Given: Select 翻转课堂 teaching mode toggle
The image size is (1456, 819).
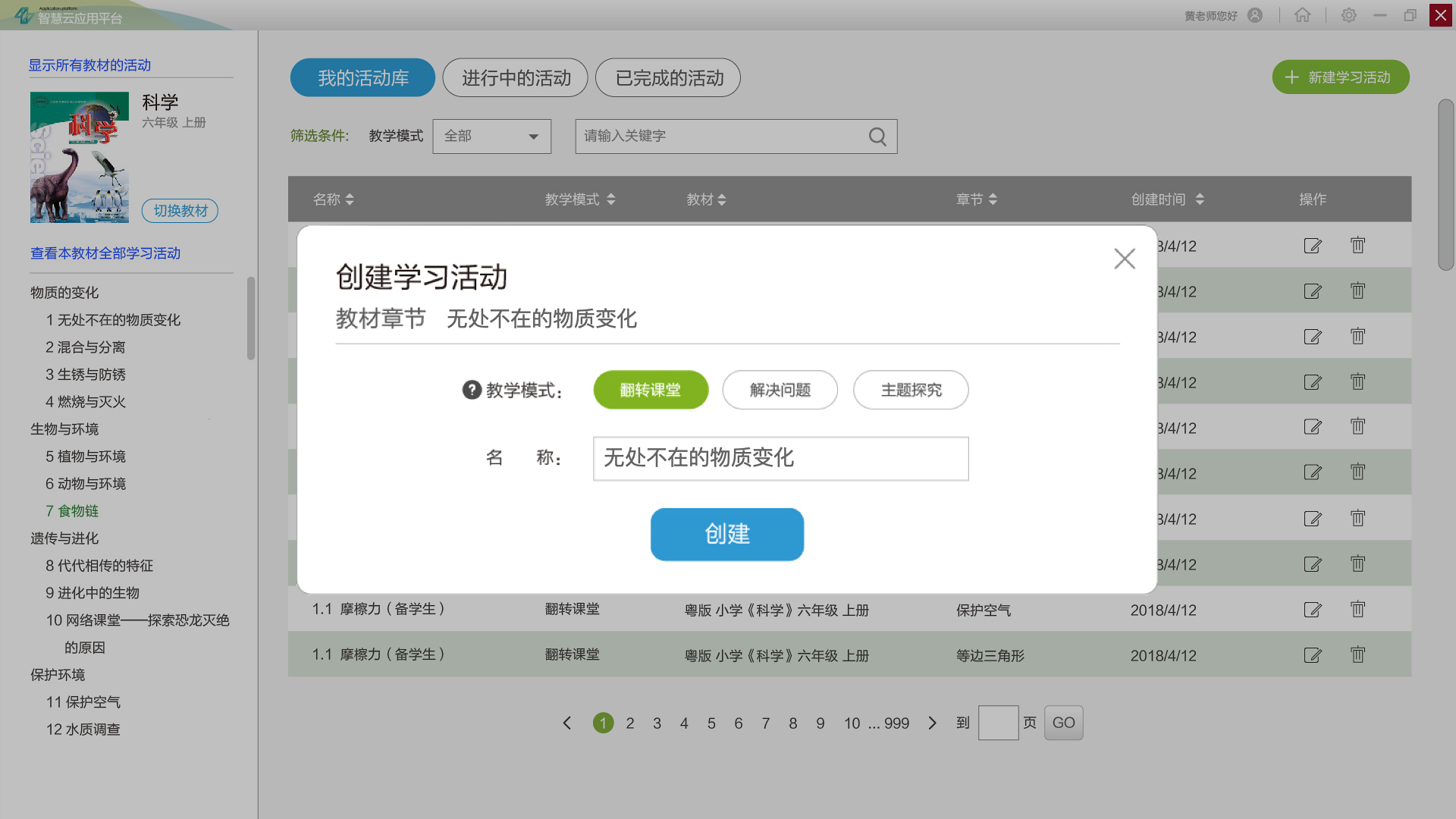Looking at the screenshot, I should (x=651, y=389).
